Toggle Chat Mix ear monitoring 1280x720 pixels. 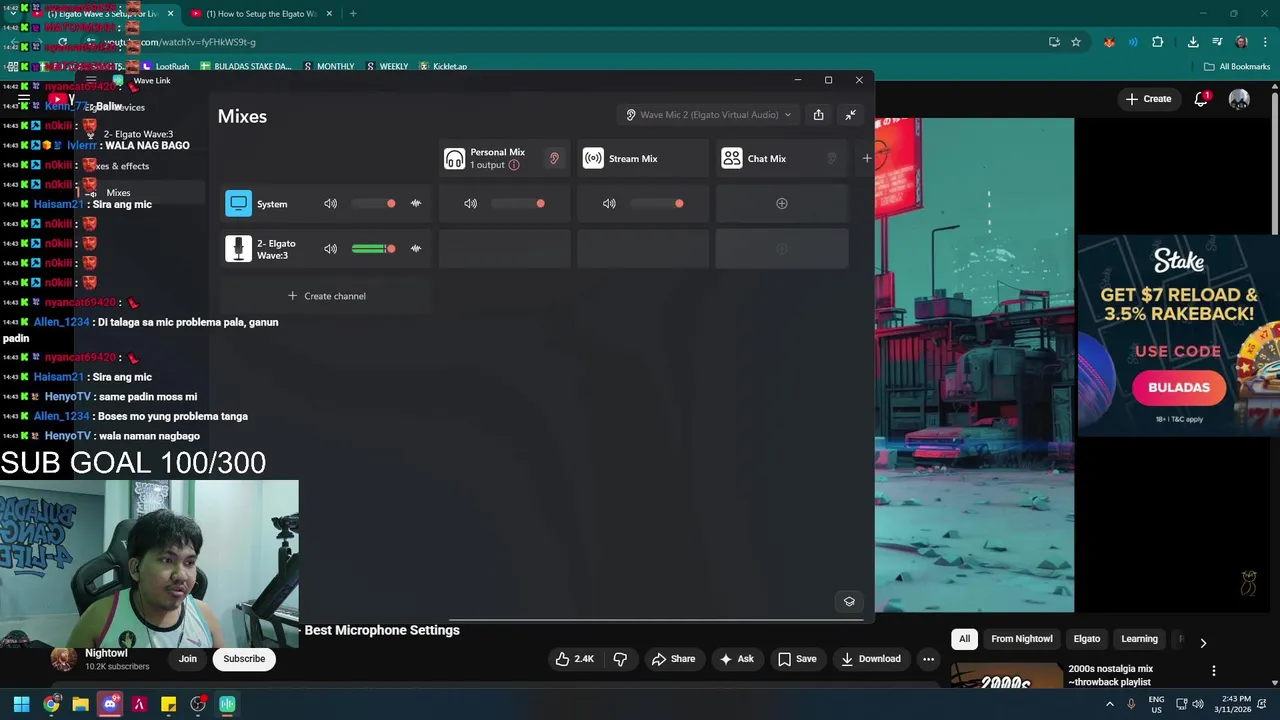(x=831, y=159)
